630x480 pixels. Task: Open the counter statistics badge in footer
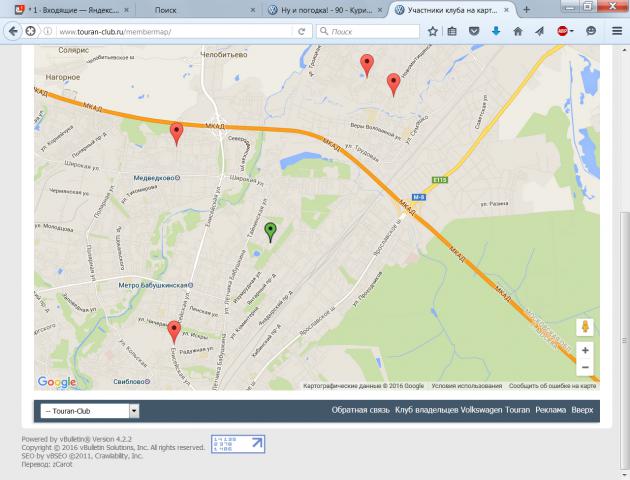(238, 444)
